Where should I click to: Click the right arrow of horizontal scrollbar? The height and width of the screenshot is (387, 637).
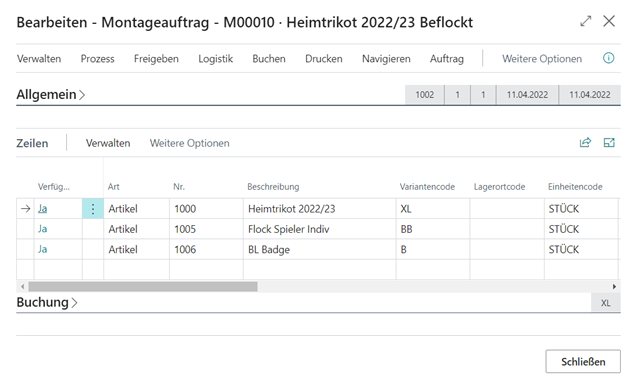tap(614, 287)
